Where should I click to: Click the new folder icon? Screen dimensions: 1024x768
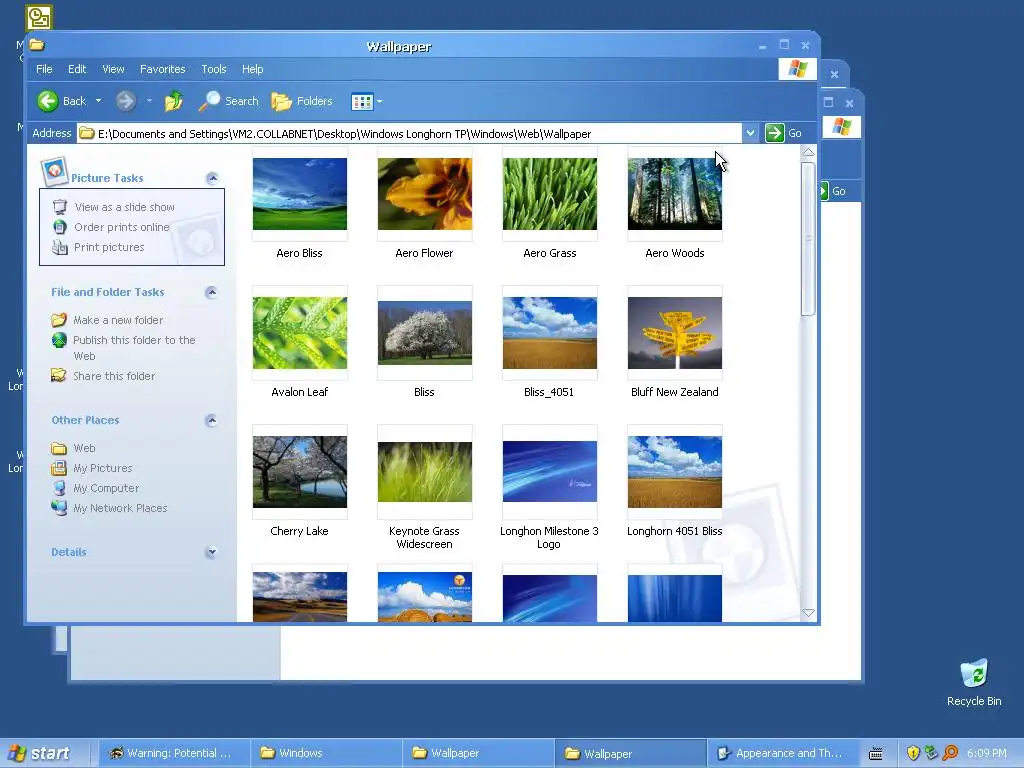point(59,320)
